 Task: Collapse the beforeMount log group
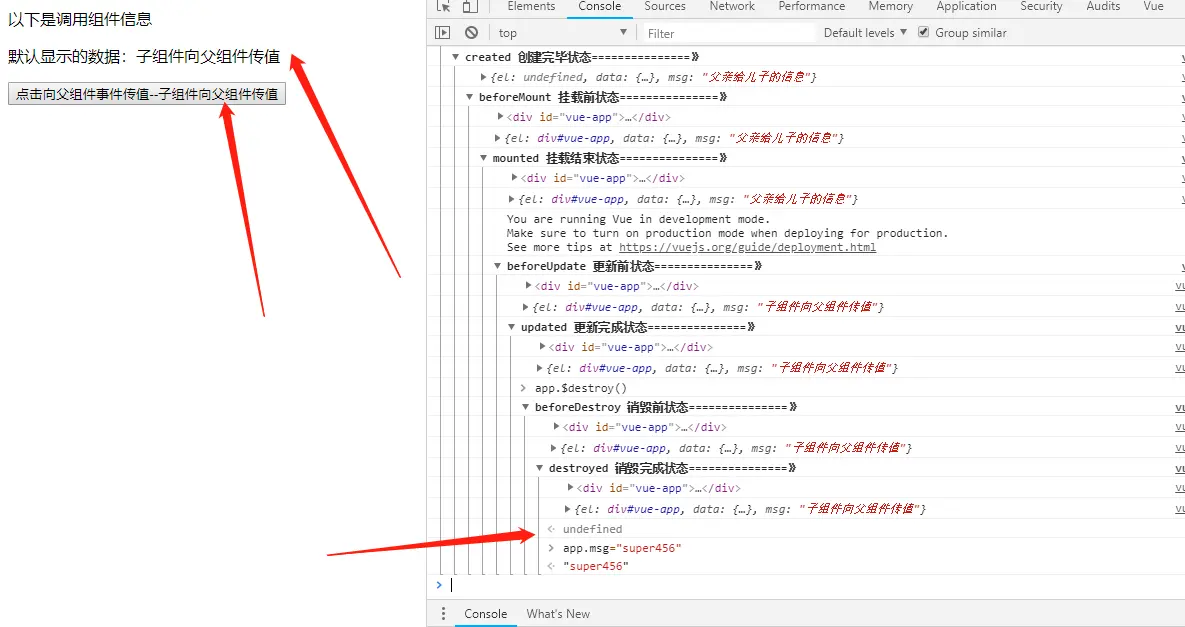pyautogui.click(x=469, y=97)
